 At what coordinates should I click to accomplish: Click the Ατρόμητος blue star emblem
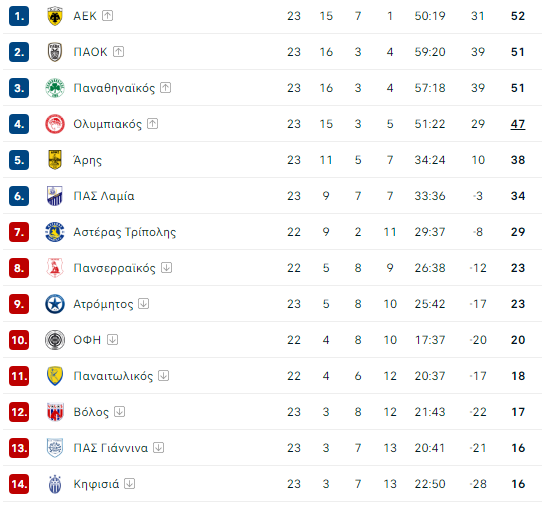tap(55, 304)
